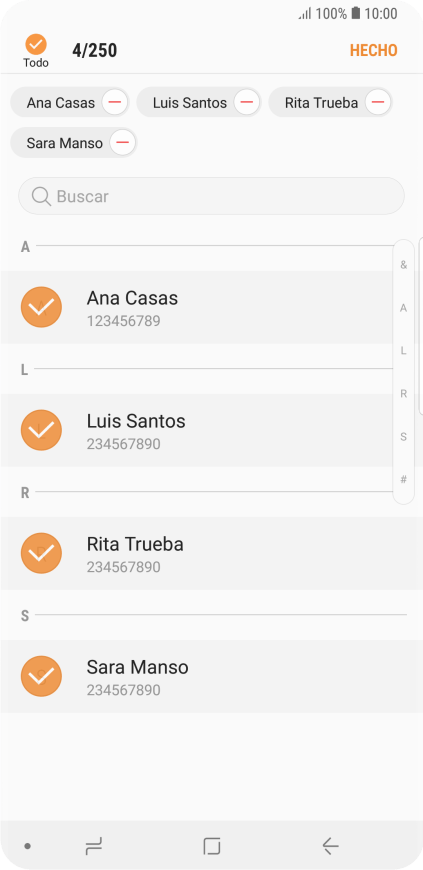Remove Rita Trueba chip with minus icon
Viewport: 423px width, 870px height.
(x=378, y=103)
